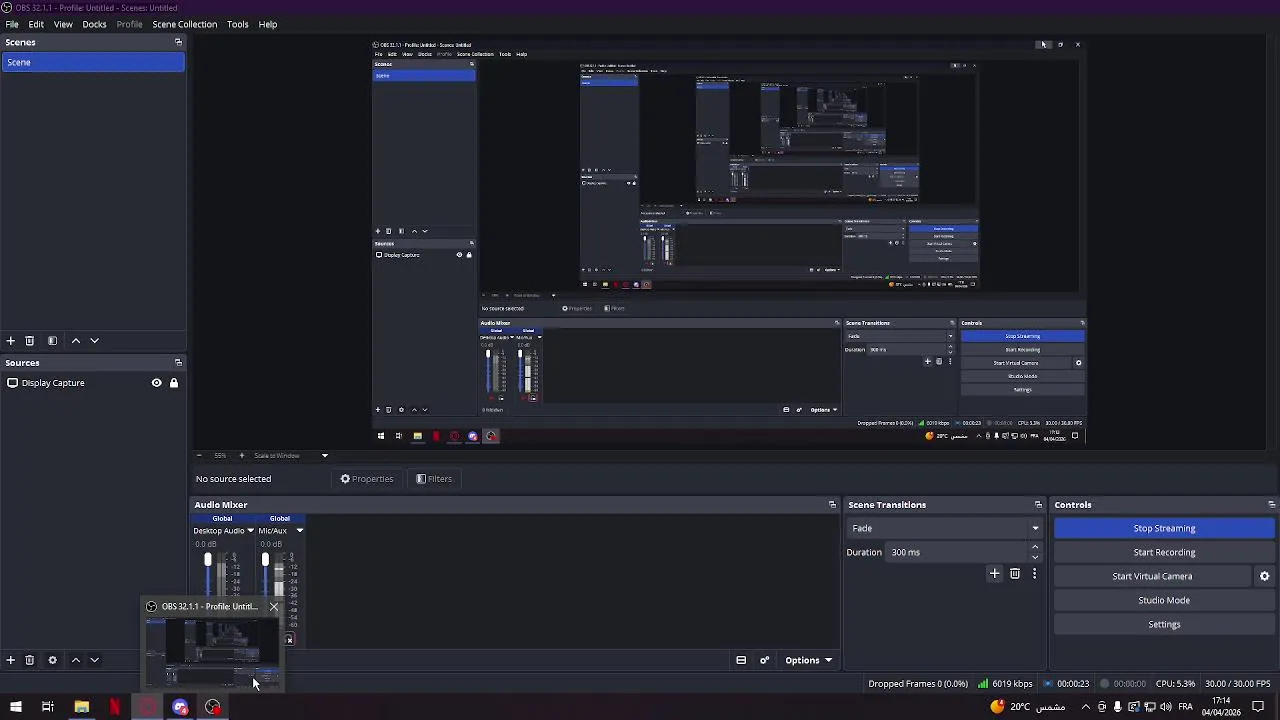Click the Duration 300 ms field
This screenshot has height=720, width=1280.
(x=958, y=552)
